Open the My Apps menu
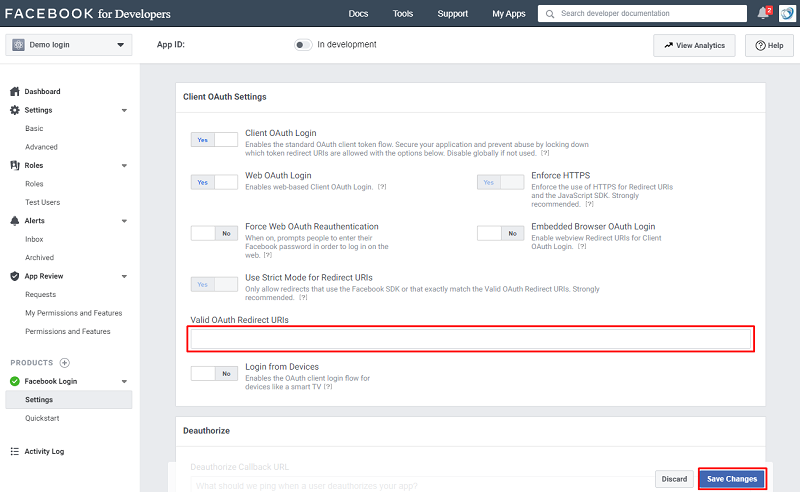The image size is (800, 492). point(509,14)
